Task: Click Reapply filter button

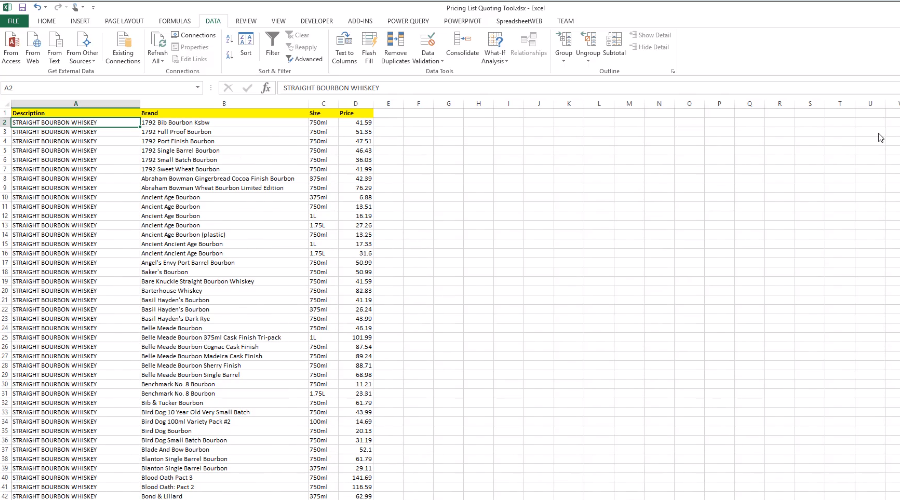Action: click(301, 47)
